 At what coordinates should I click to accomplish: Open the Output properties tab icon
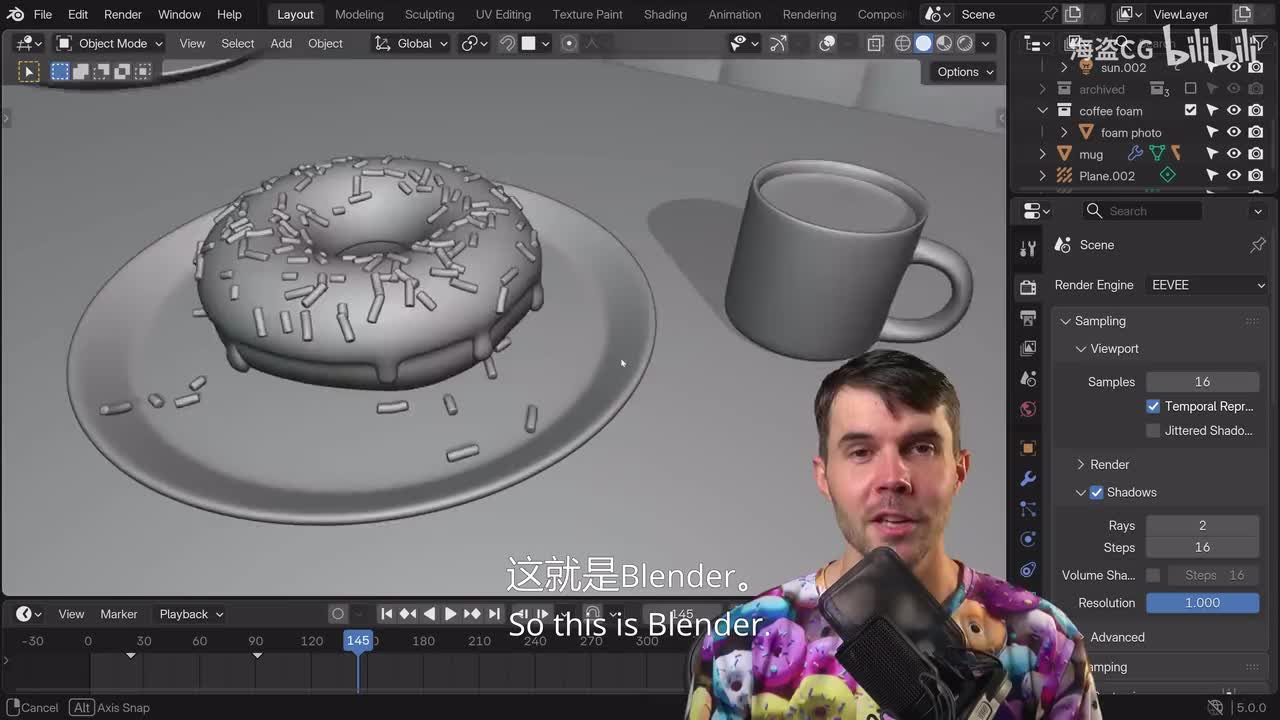point(1028,318)
